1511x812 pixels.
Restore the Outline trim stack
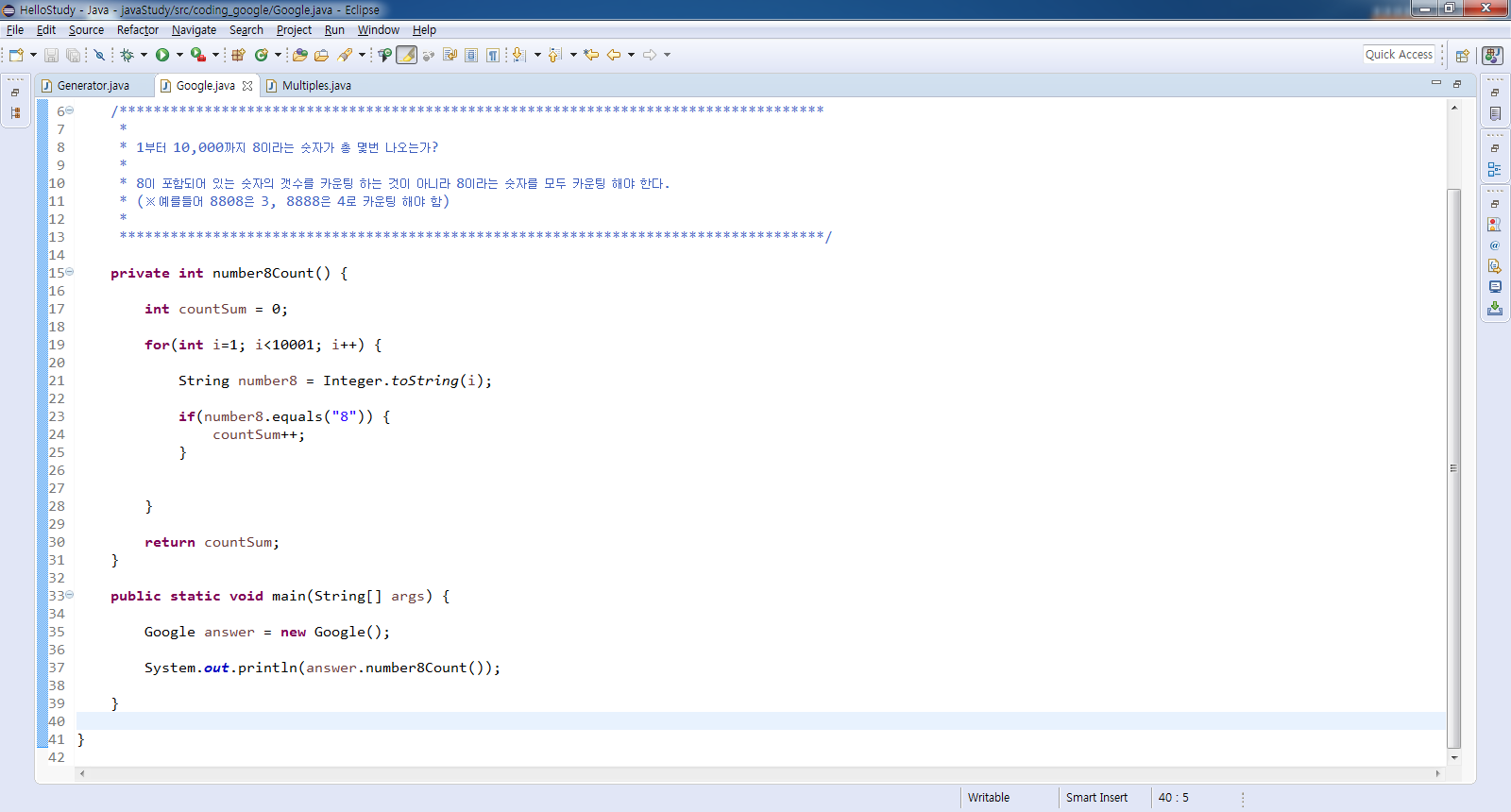point(1495,148)
